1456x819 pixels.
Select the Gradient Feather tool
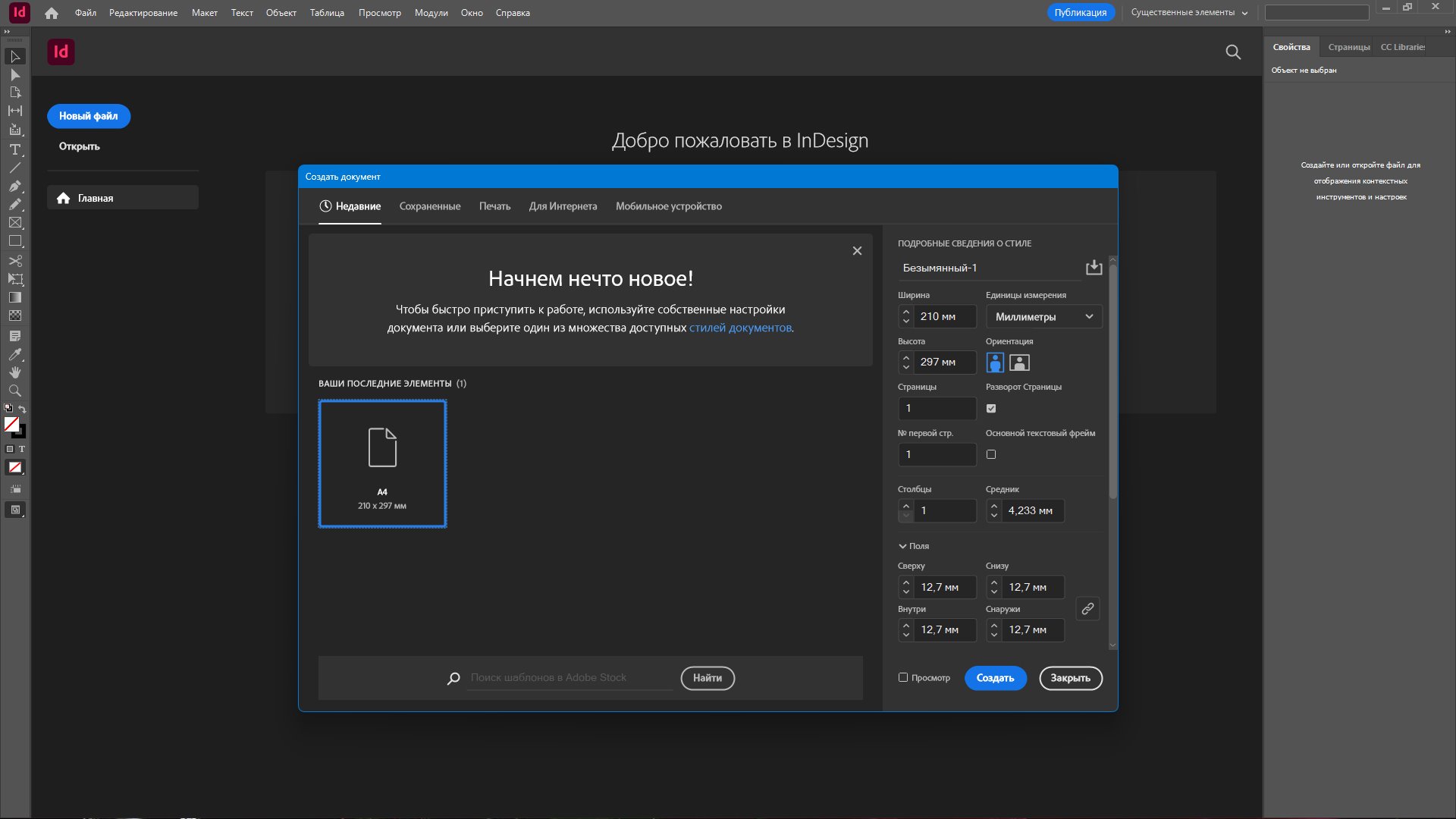click(x=15, y=315)
